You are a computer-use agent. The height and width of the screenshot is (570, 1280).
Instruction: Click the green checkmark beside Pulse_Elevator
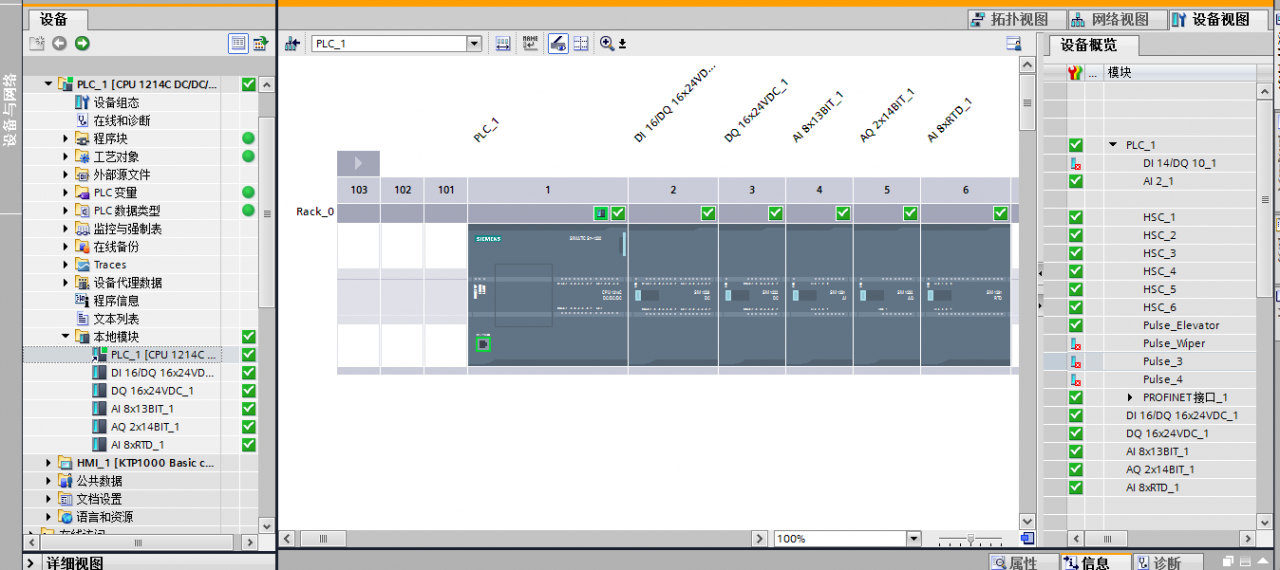[x=1076, y=325]
